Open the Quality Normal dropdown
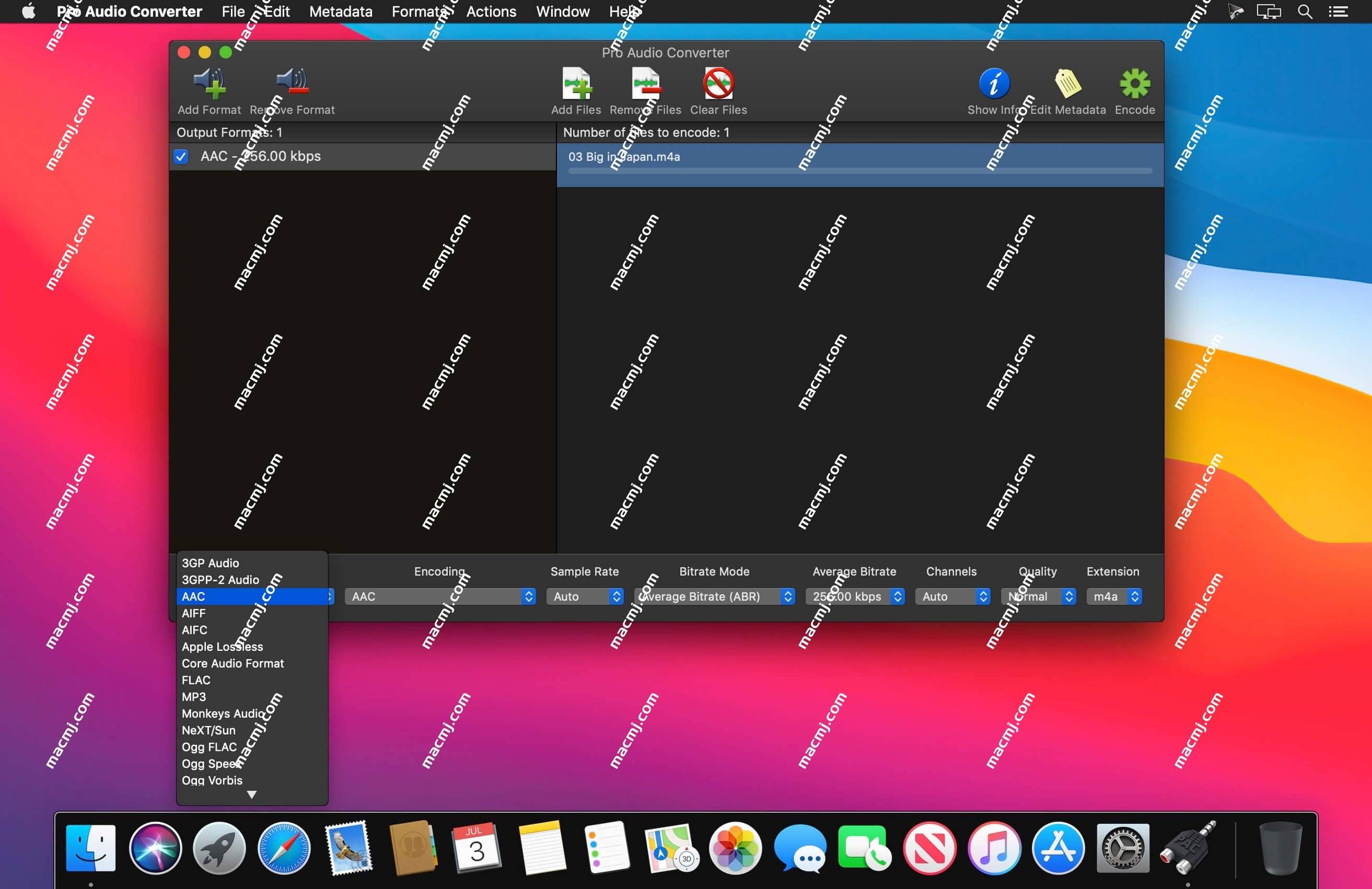This screenshot has width=1372, height=889. 1038,596
